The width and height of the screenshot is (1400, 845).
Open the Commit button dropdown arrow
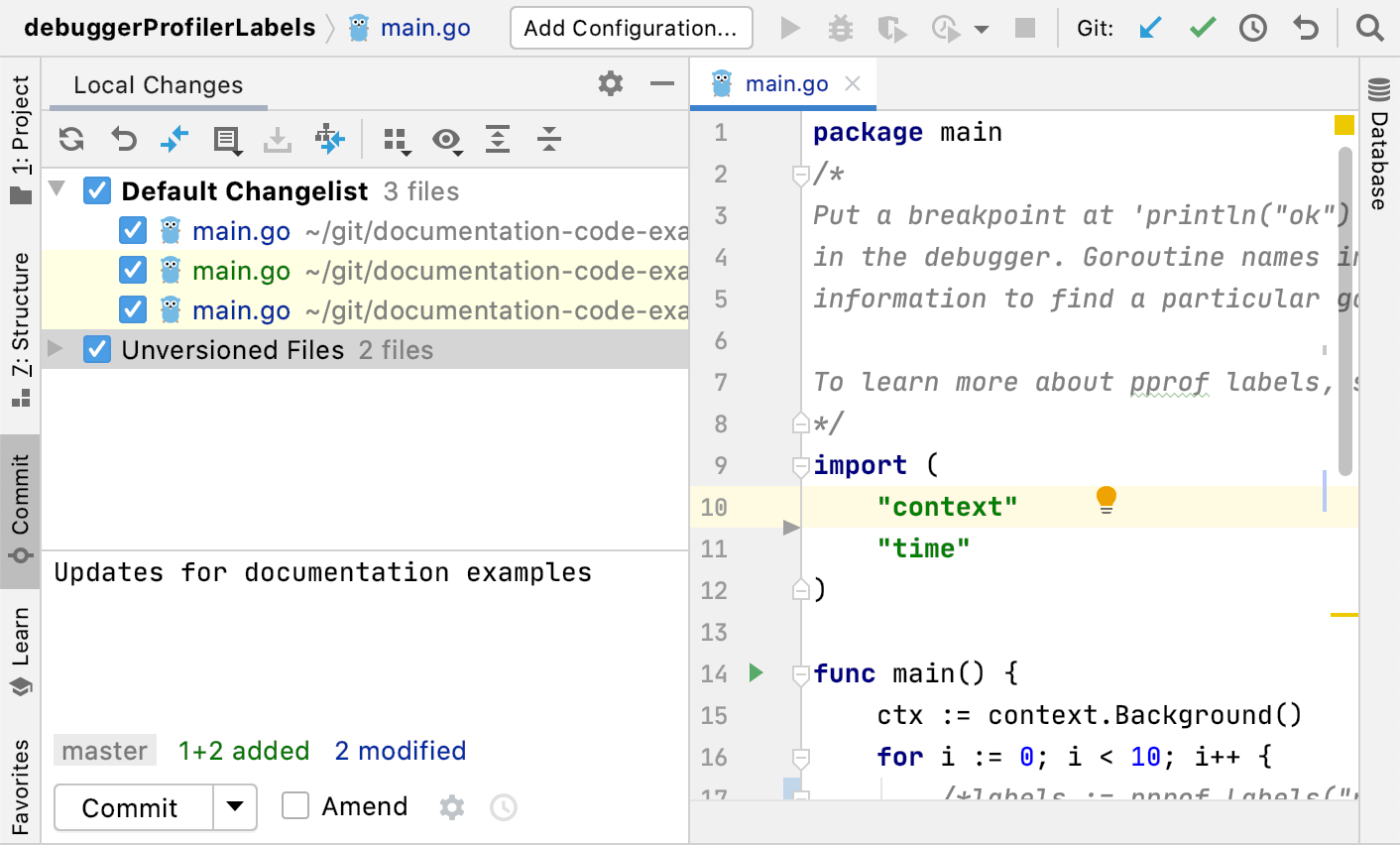click(x=235, y=807)
